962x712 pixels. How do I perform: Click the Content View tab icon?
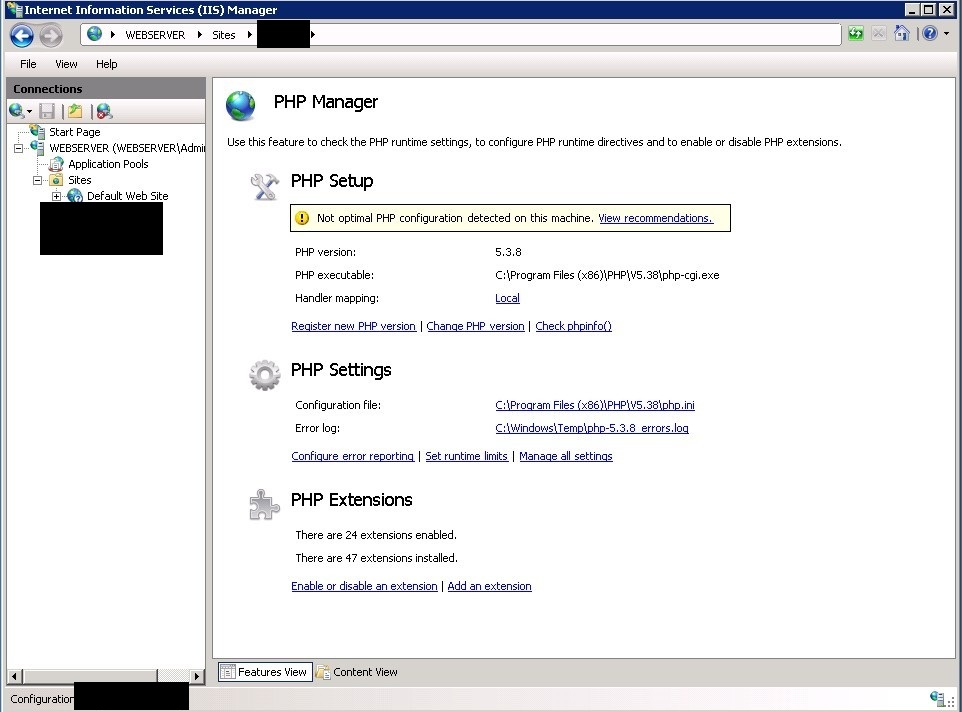[323, 672]
